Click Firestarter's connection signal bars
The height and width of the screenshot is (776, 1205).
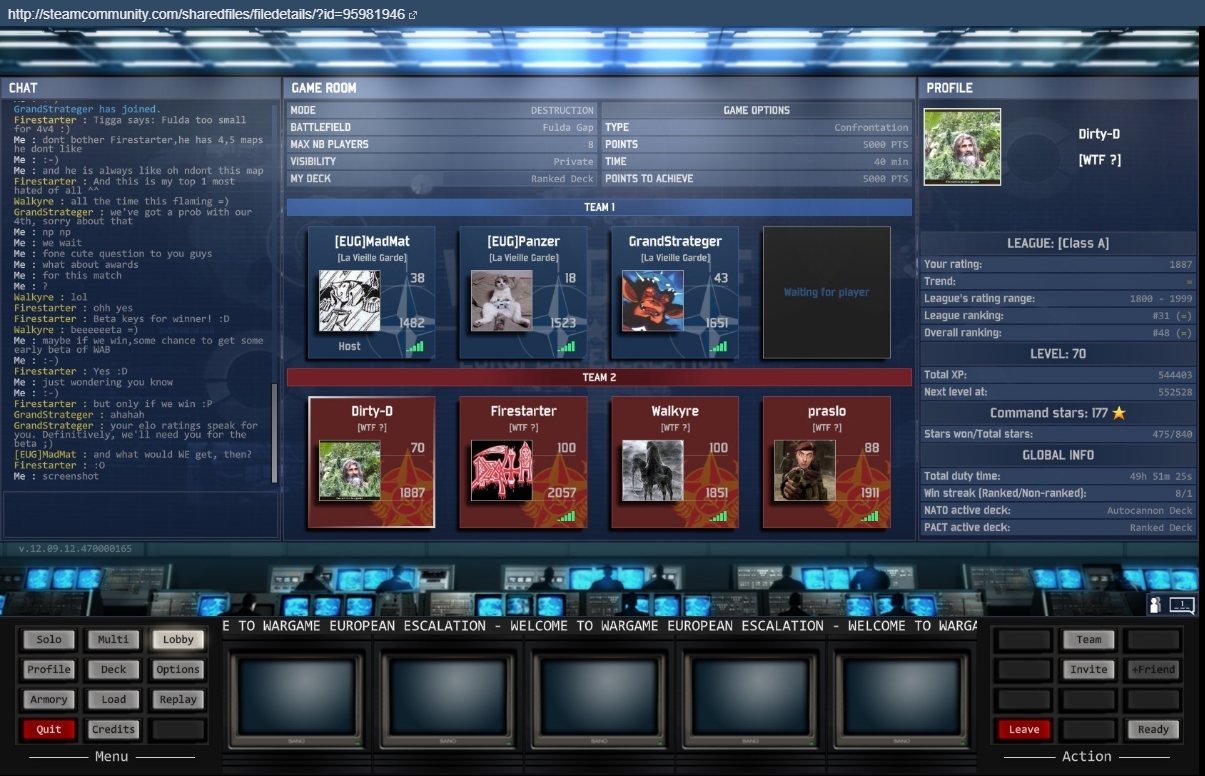567,516
